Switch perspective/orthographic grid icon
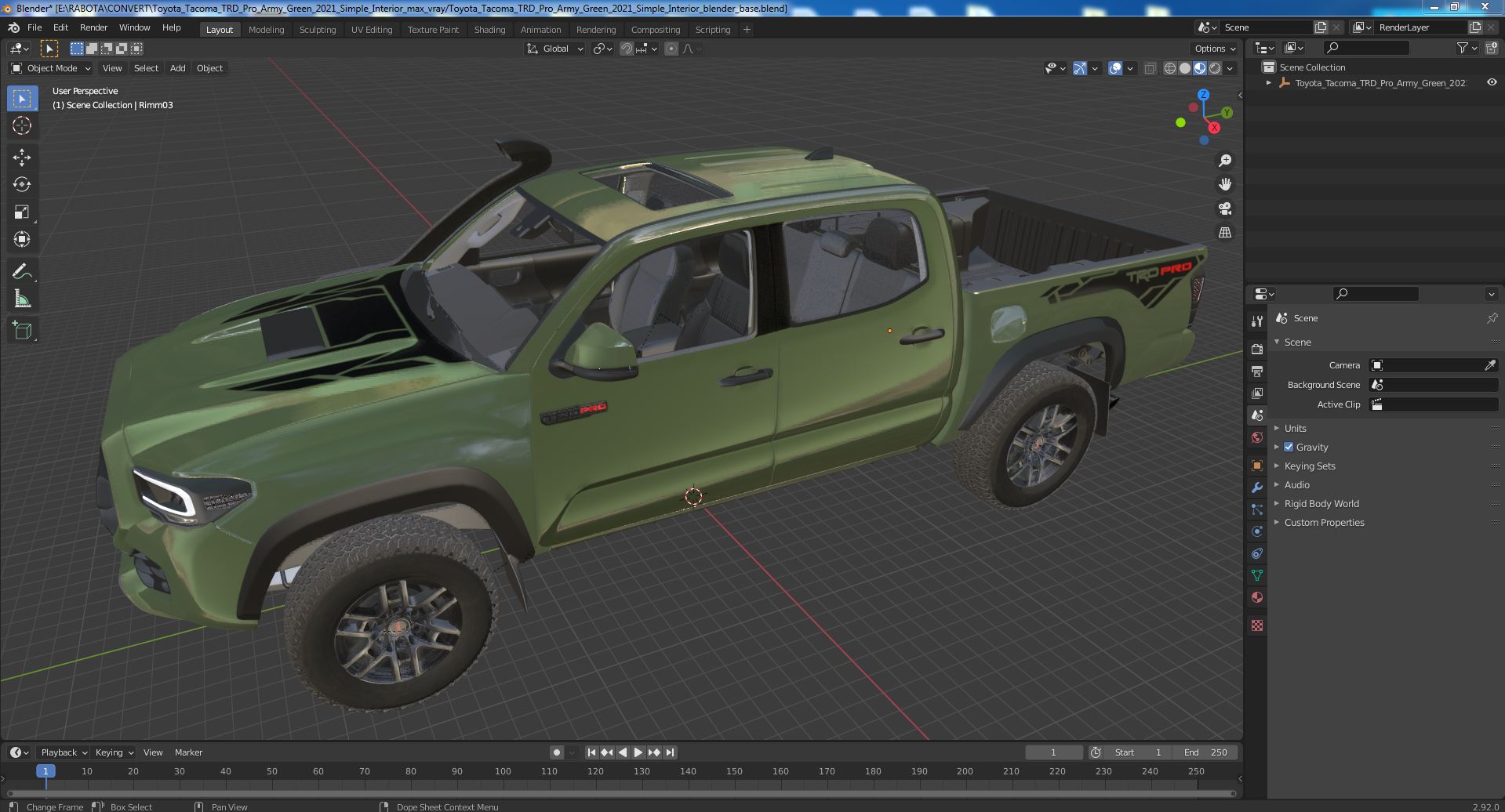1505x812 pixels. pyautogui.click(x=1224, y=233)
